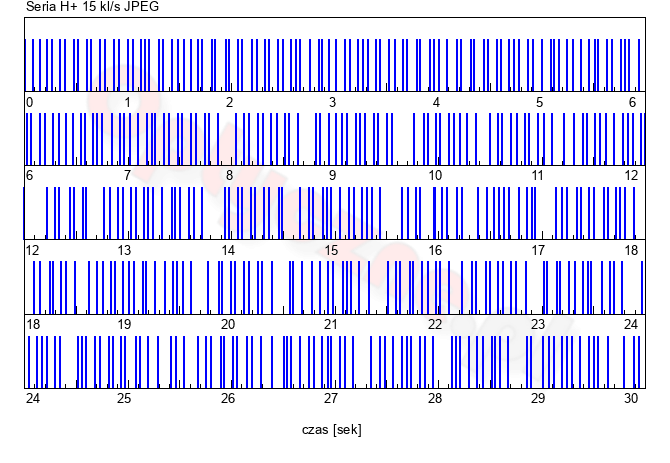Click the 19 second tick label
The image size is (670, 463).
pyautogui.click(x=124, y=324)
